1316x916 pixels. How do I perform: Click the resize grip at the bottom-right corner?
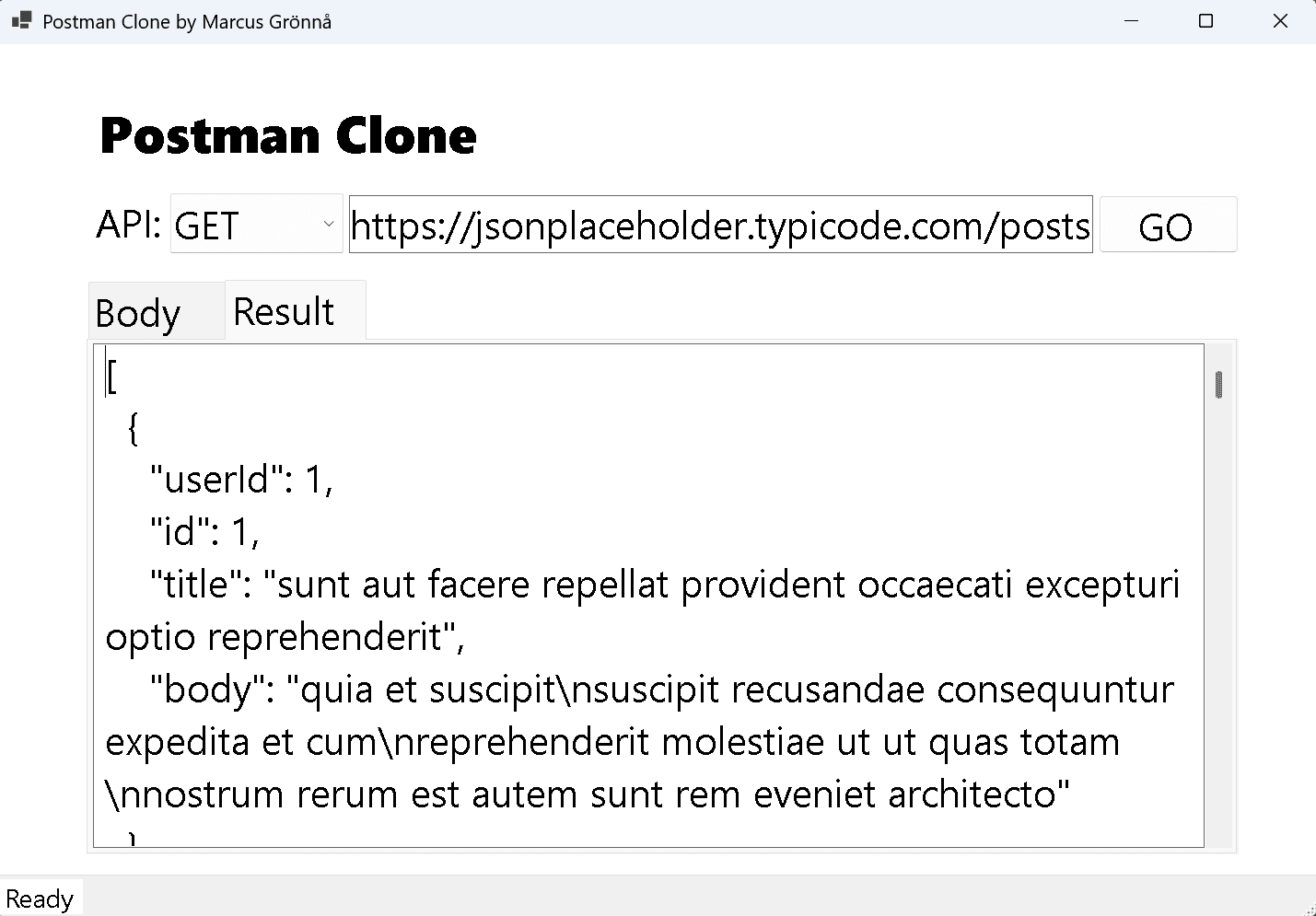[x=1309, y=910]
